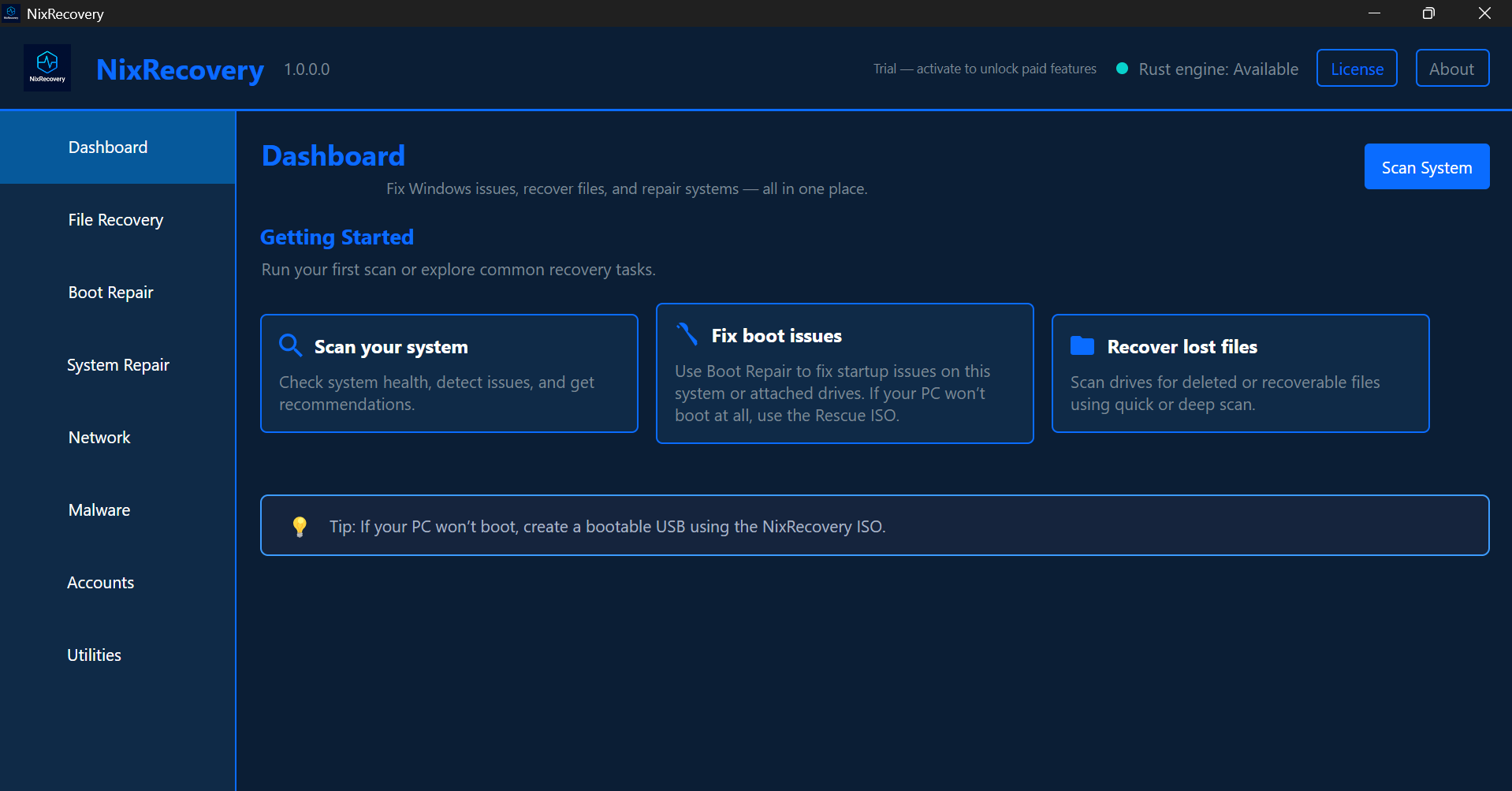Click the Trial activation notice text
Screen dimensions: 1512x791
985,69
